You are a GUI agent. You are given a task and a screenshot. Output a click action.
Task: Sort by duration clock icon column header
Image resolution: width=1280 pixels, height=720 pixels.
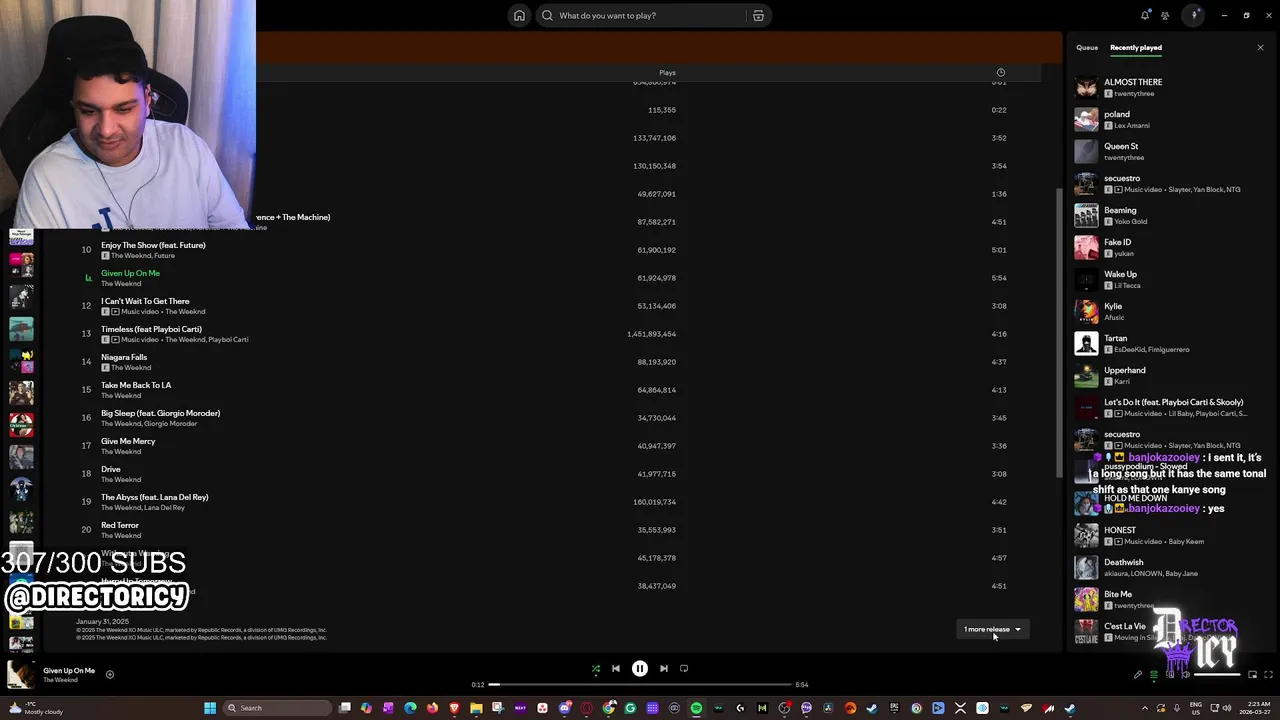click(1000, 72)
